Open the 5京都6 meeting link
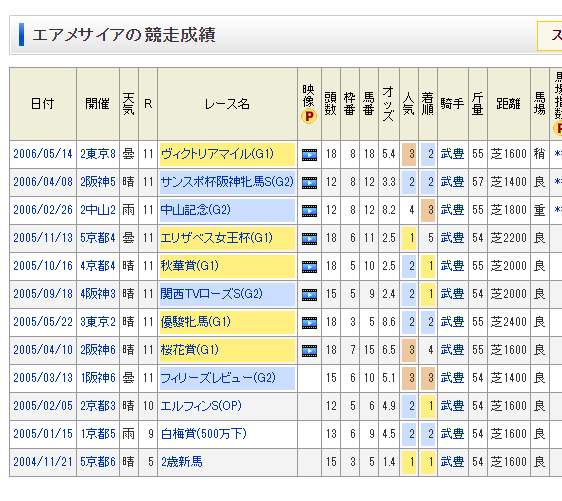This screenshot has width=562, height=501. [x=98, y=462]
